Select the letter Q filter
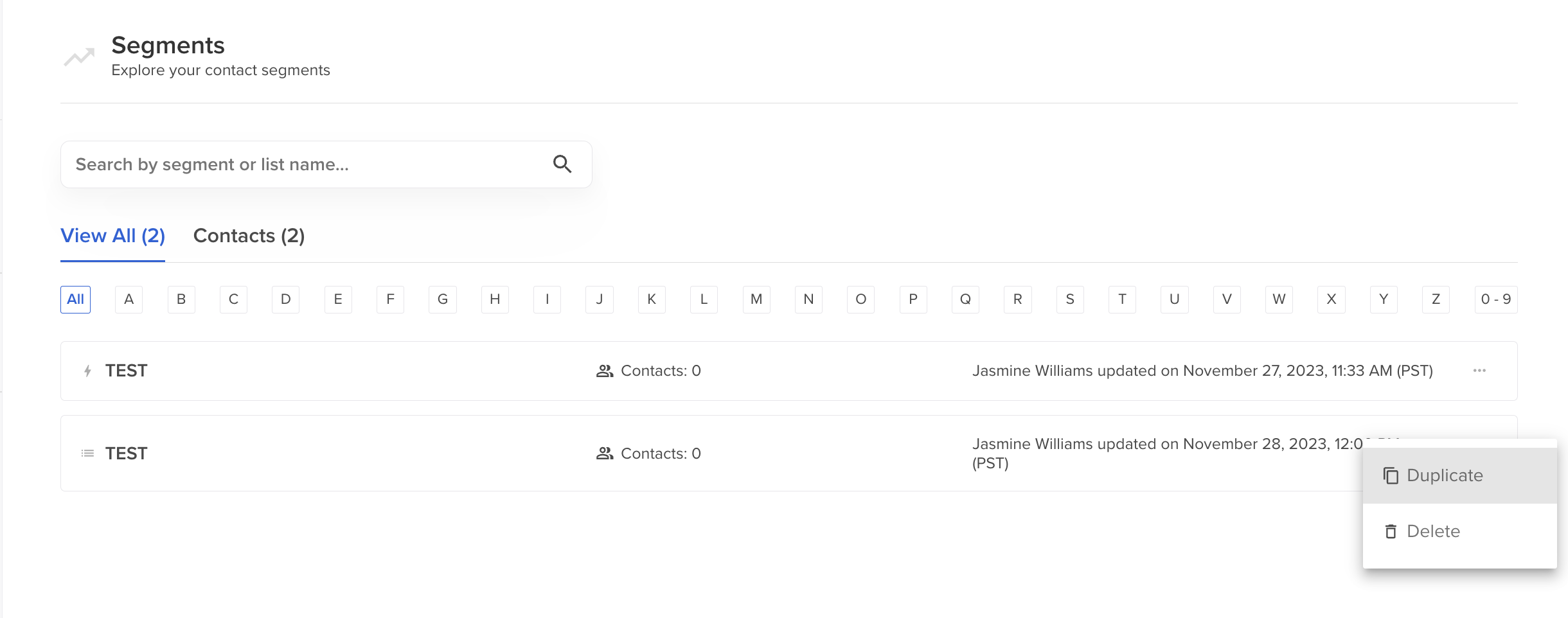This screenshot has width=1568, height=618. pos(965,299)
